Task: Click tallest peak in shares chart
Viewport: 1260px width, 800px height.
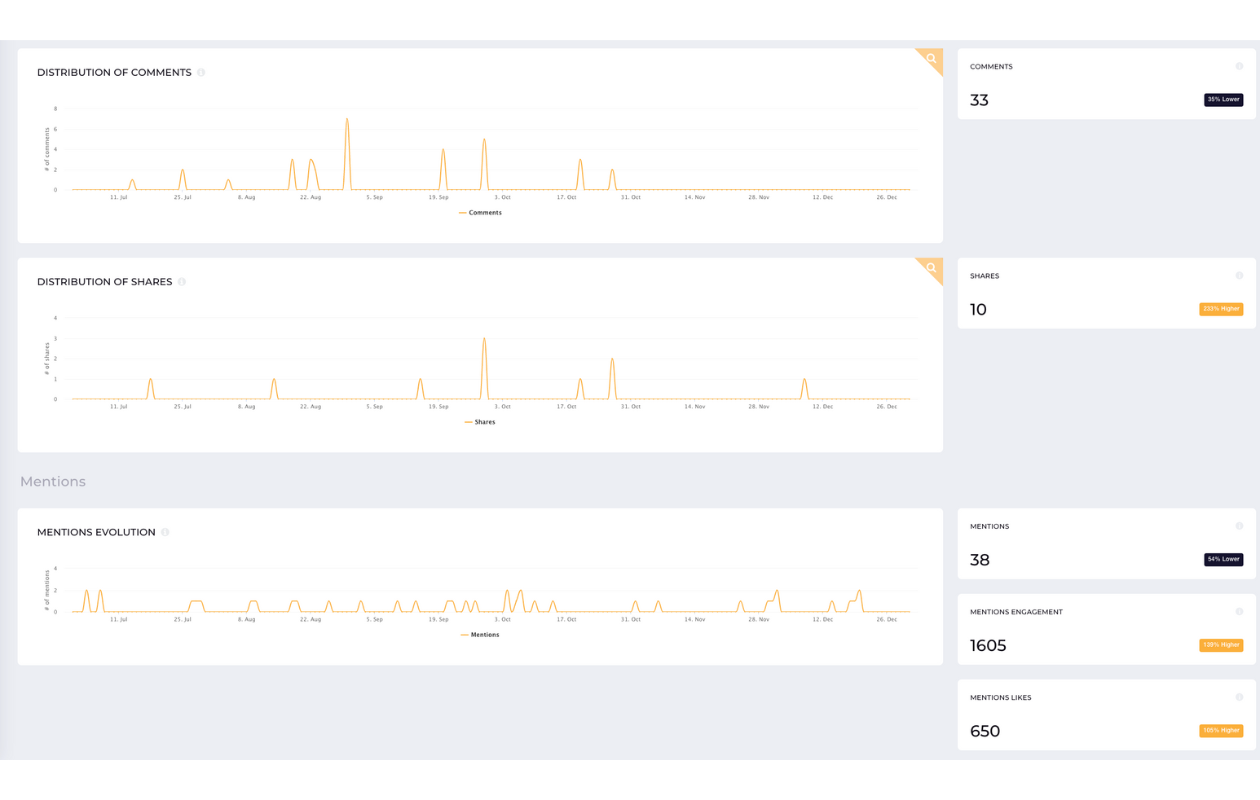Action: pos(484,339)
